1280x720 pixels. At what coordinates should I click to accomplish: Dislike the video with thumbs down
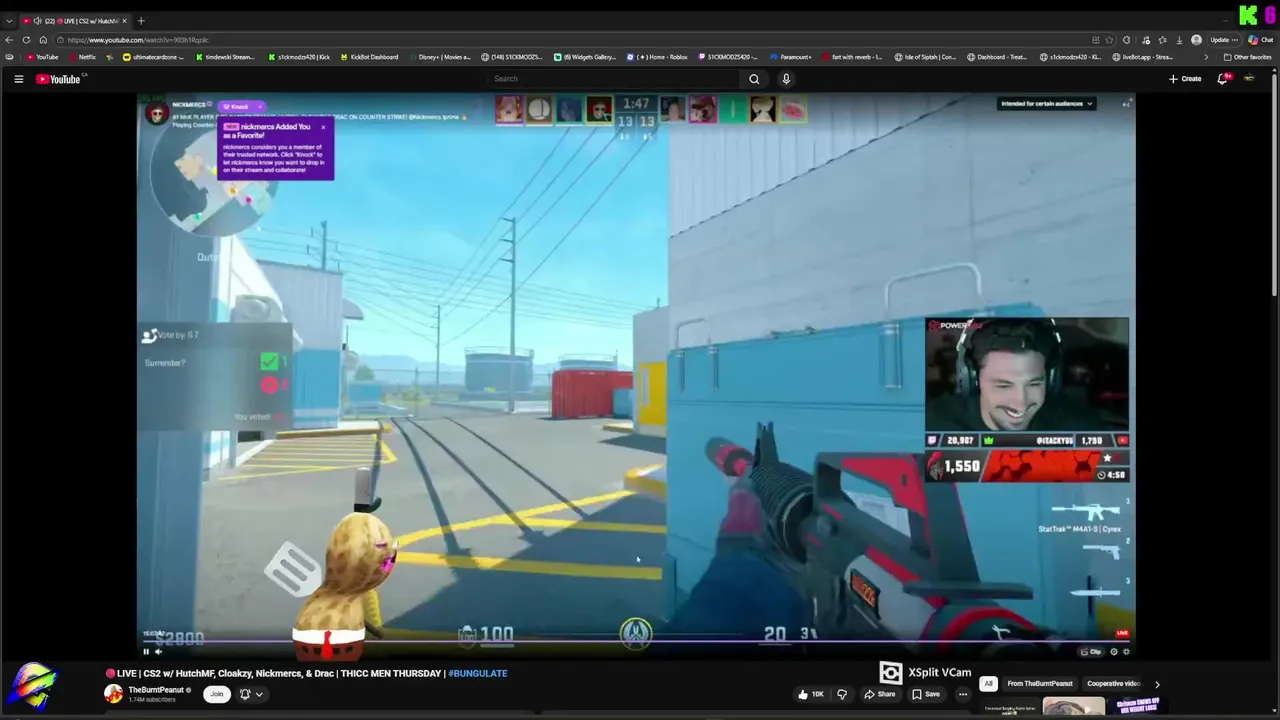[x=842, y=694]
